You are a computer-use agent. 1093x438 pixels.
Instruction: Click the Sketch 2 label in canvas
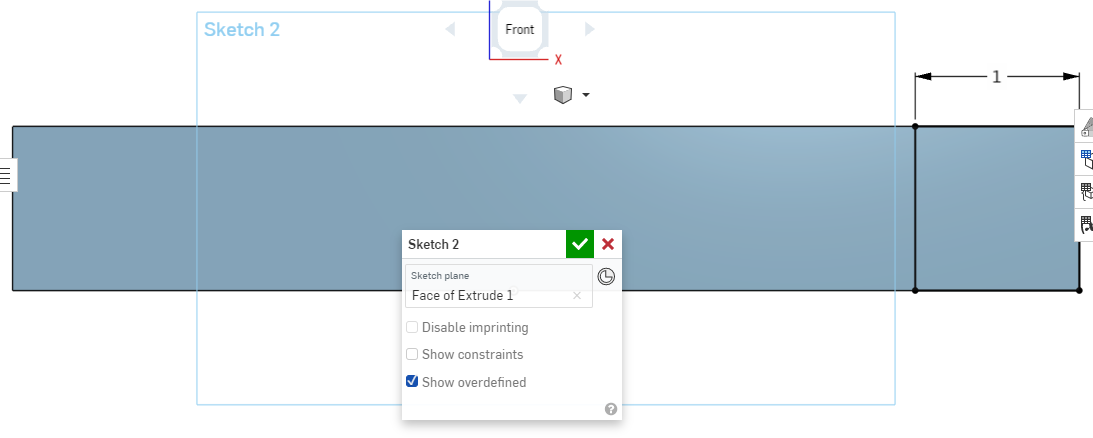[242, 30]
